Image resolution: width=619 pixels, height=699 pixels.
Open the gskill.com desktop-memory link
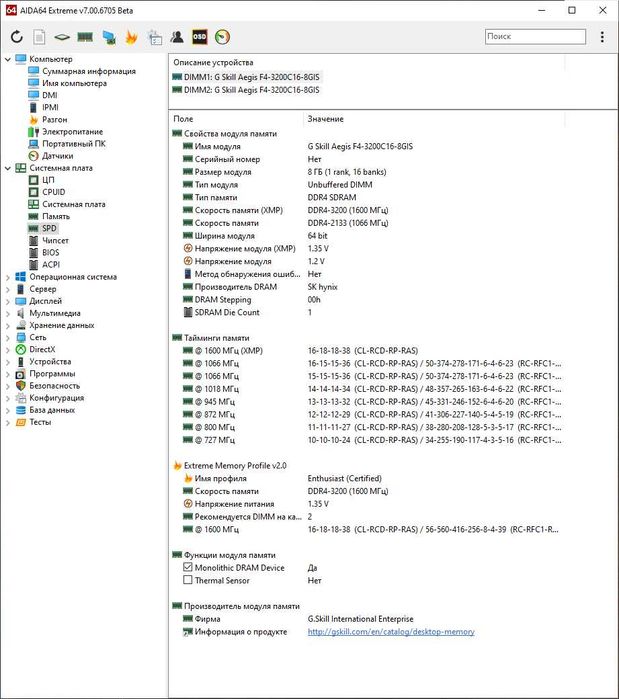(391, 632)
